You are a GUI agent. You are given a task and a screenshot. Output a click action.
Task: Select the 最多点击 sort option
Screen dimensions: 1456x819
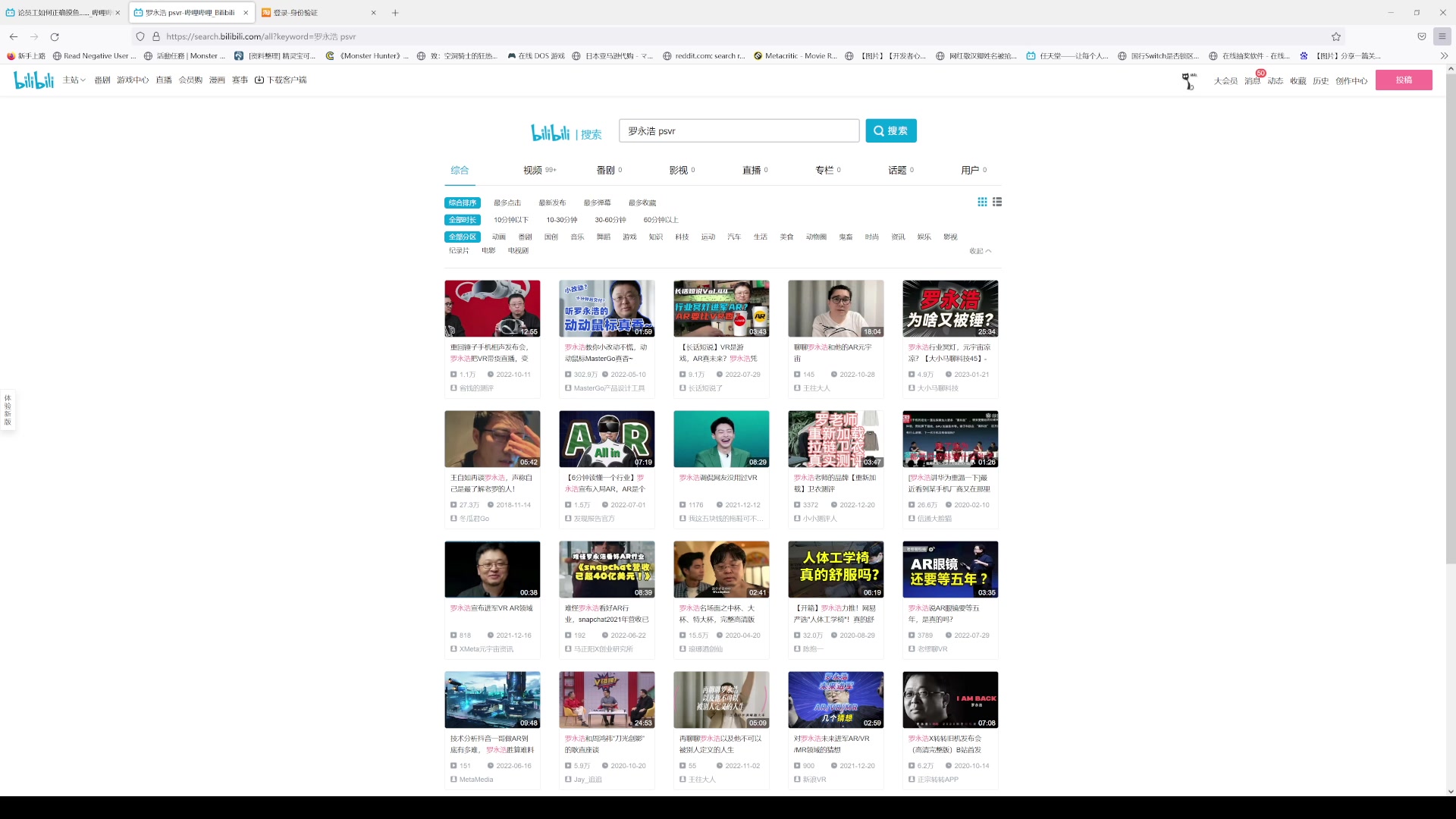pos(507,202)
